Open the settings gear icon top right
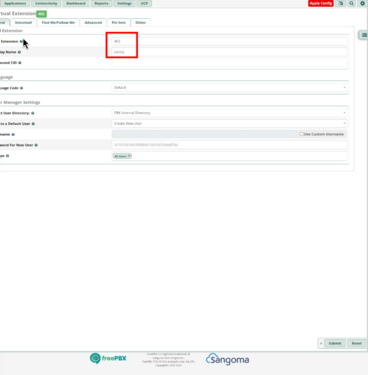368x375 pixels. click(362, 3)
